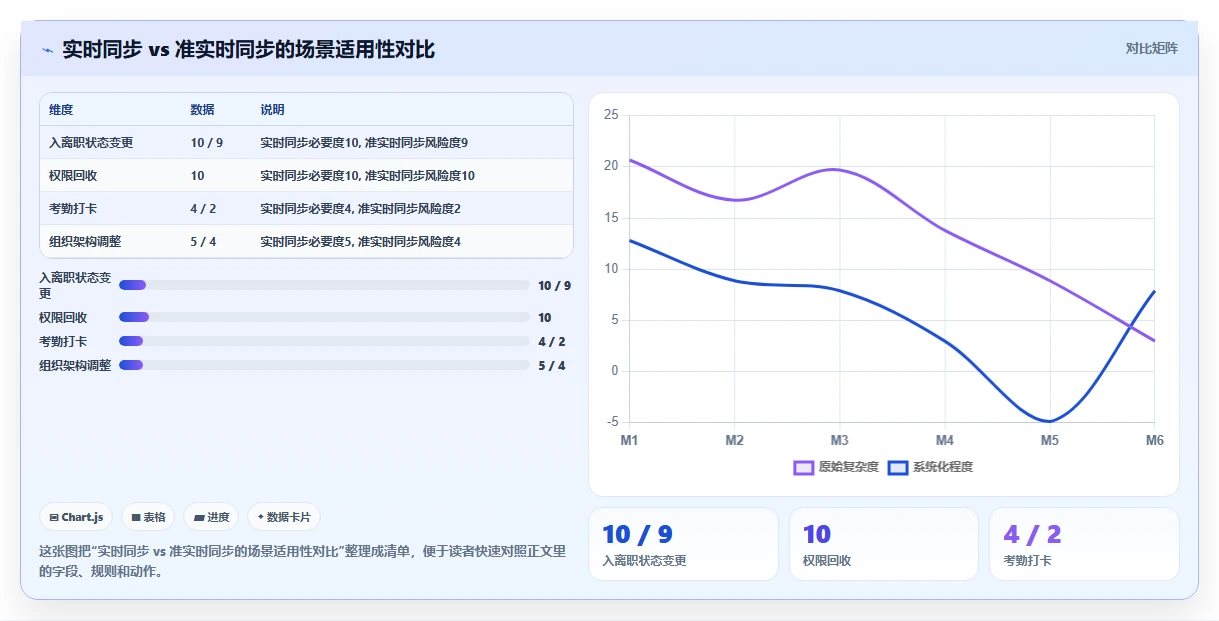
Task: Click 实时同步必要度4, 准实时同步风险度2 description
Action: coord(361,209)
